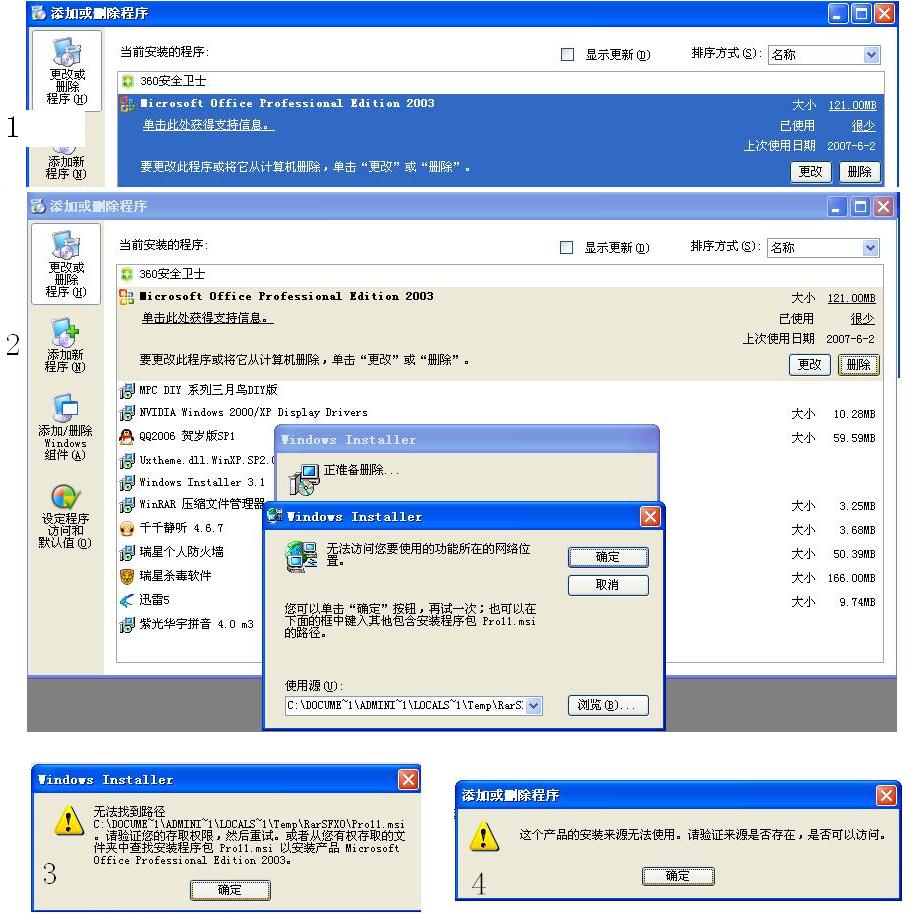Open 单击此处获得支持信息 link in top window
Image resolution: width=913 pixels, height=913 pixels.
click(x=208, y=125)
